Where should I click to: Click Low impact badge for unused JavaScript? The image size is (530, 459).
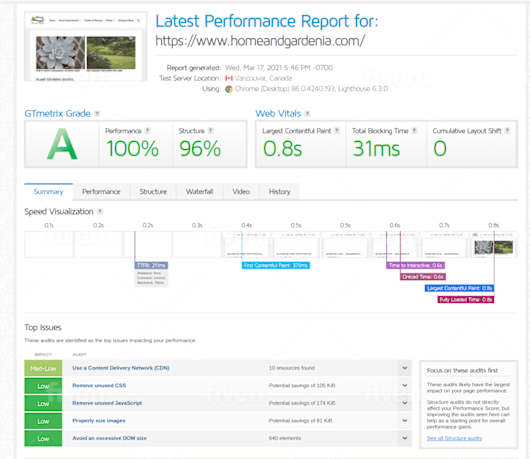point(43,404)
